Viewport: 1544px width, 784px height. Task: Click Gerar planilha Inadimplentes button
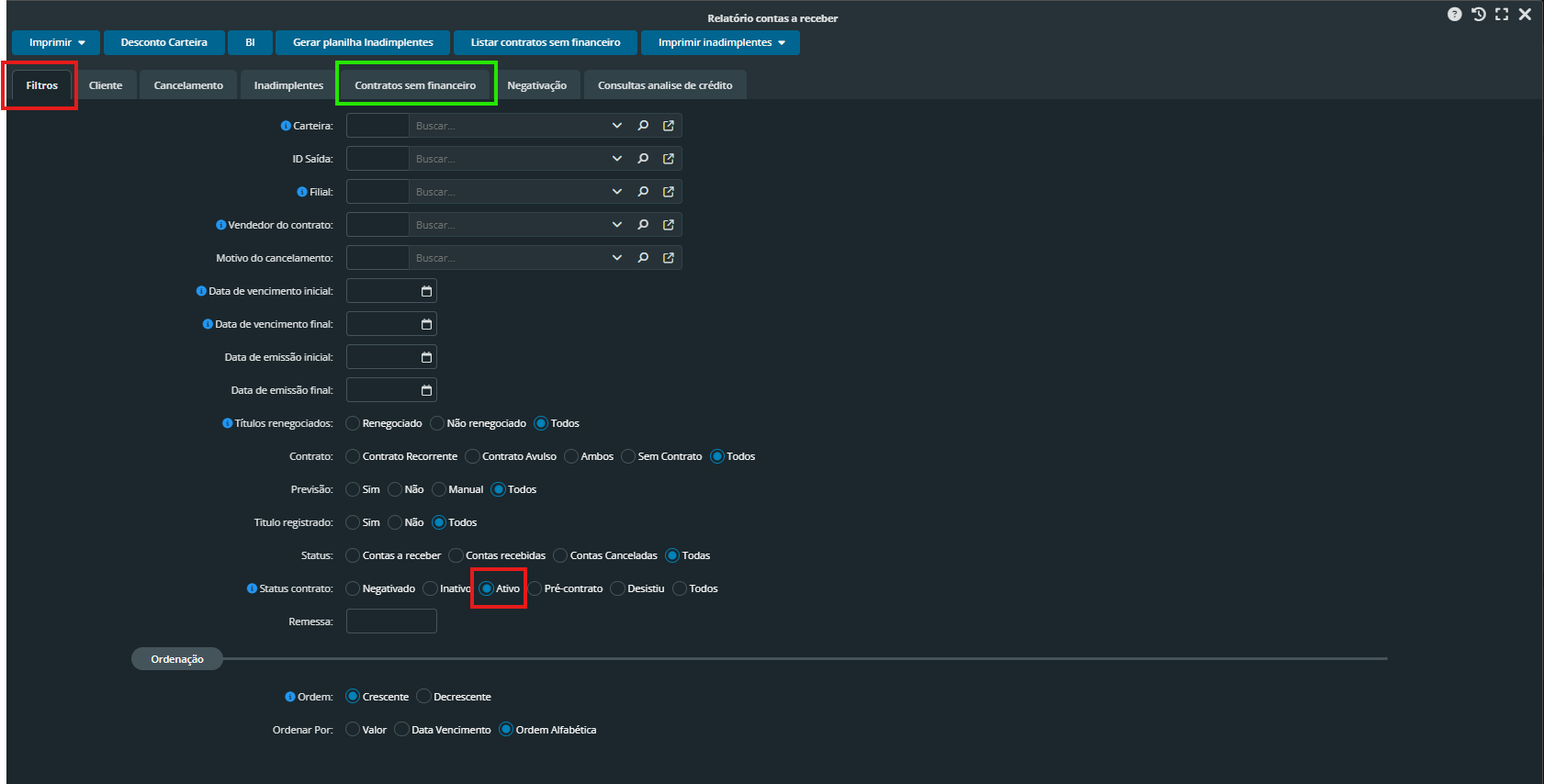coord(363,42)
